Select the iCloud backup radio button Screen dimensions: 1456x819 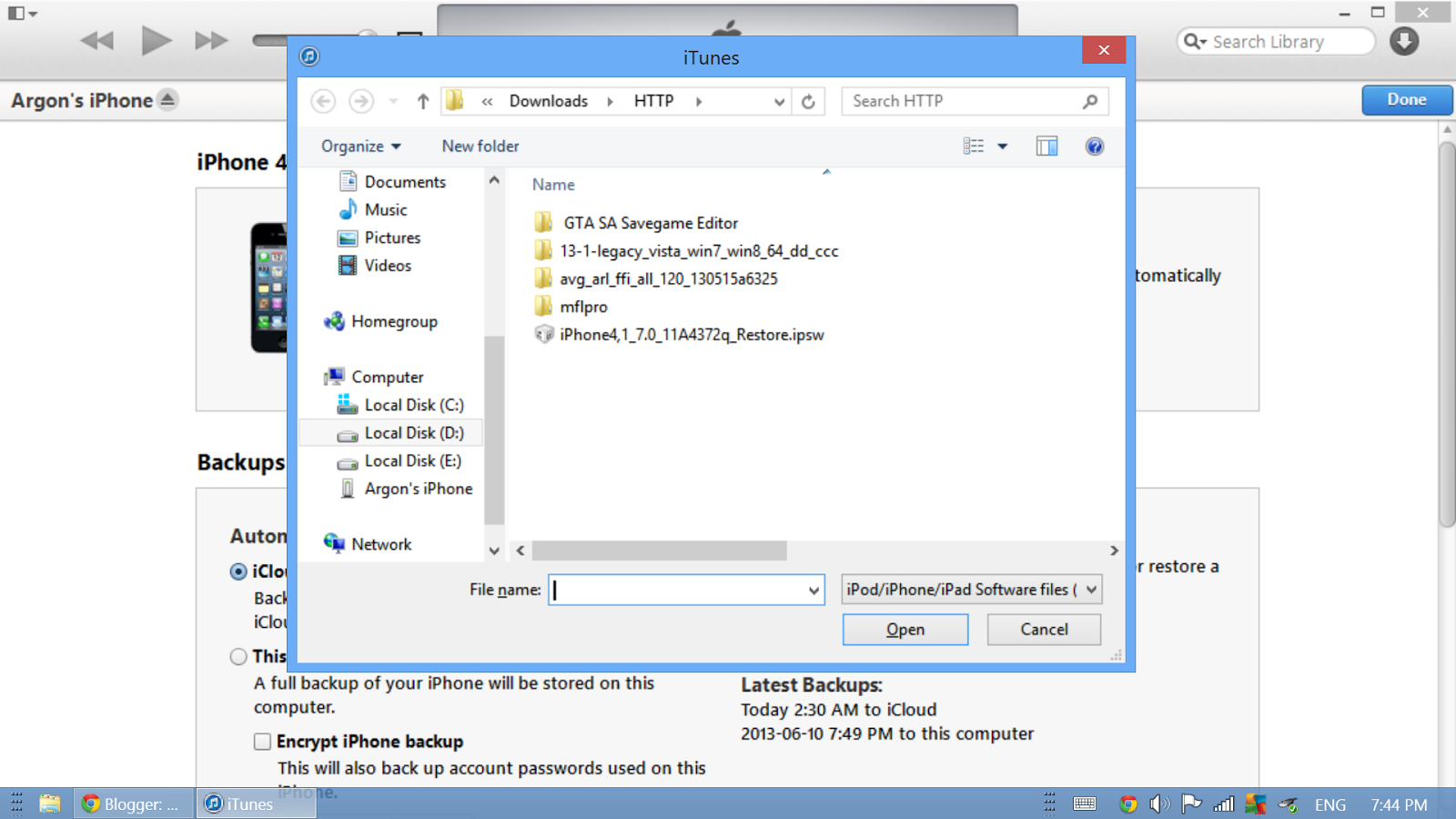238,571
